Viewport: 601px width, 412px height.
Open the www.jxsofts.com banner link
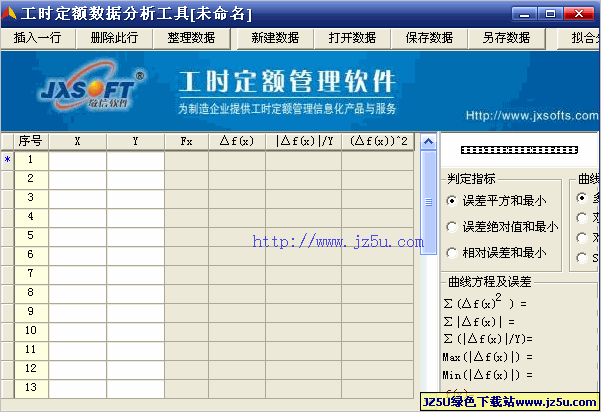click(532, 115)
